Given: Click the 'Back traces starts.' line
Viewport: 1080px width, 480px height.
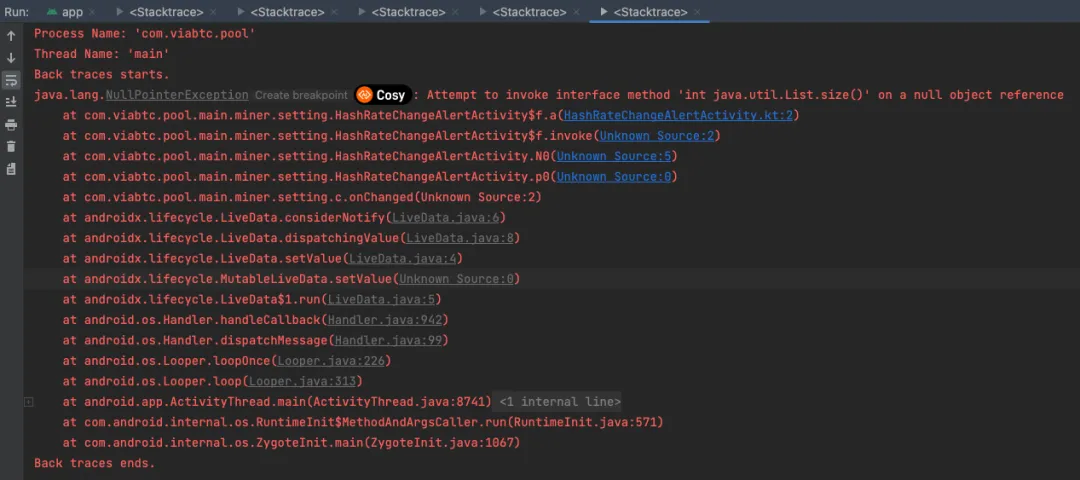Looking at the screenshot, I should (x=101, y=74).
